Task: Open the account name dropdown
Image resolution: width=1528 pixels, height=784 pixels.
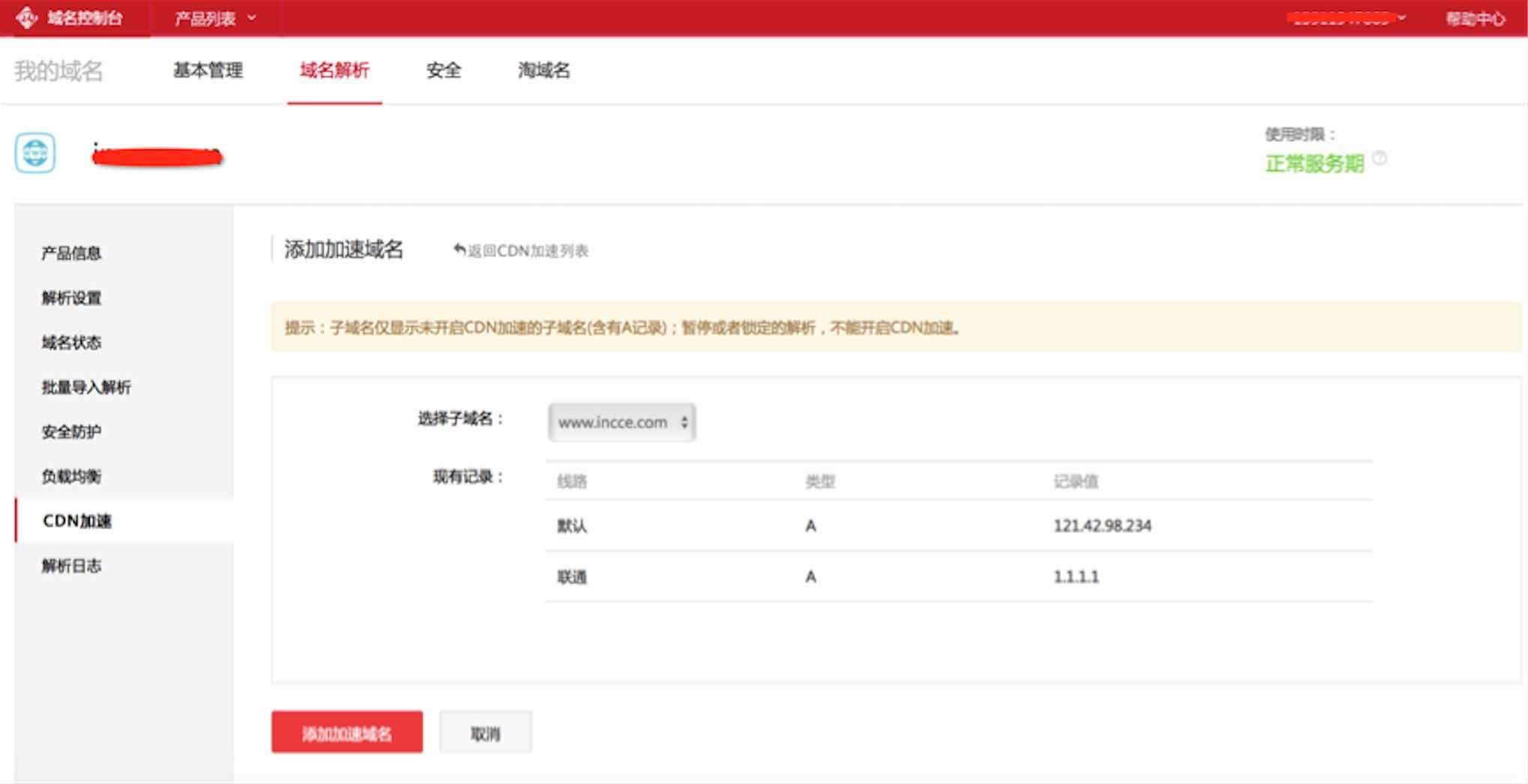Action: (1347, 18)
